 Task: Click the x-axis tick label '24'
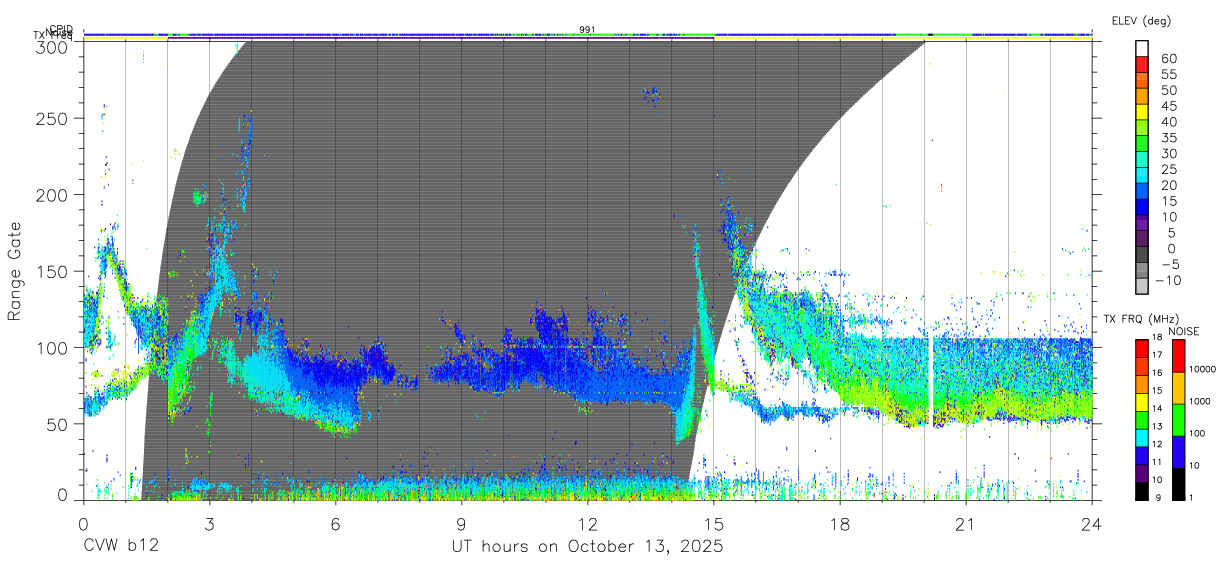click(x=1091, y=524)
